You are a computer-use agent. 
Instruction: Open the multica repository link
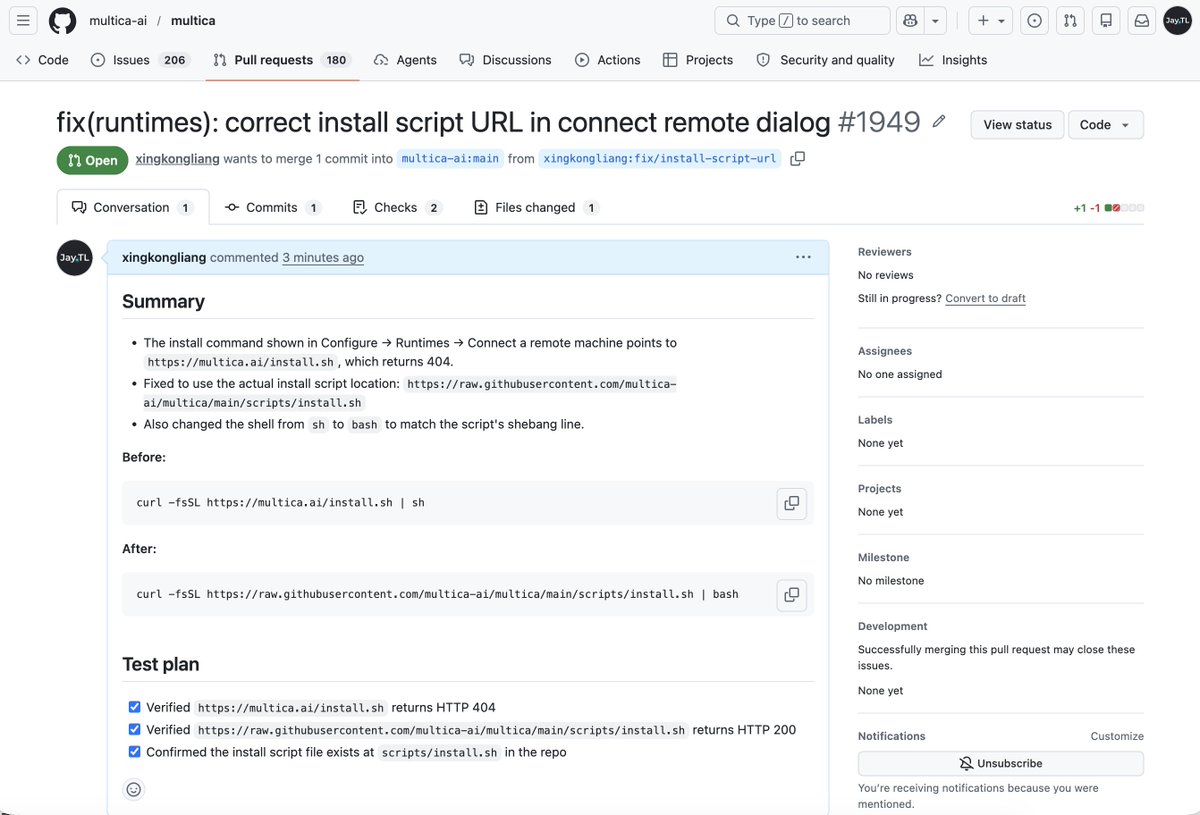193,20
